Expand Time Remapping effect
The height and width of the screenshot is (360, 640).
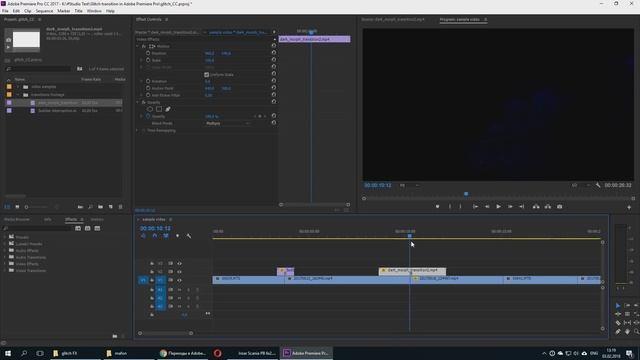pyautogui.click(x=138, y=131)
